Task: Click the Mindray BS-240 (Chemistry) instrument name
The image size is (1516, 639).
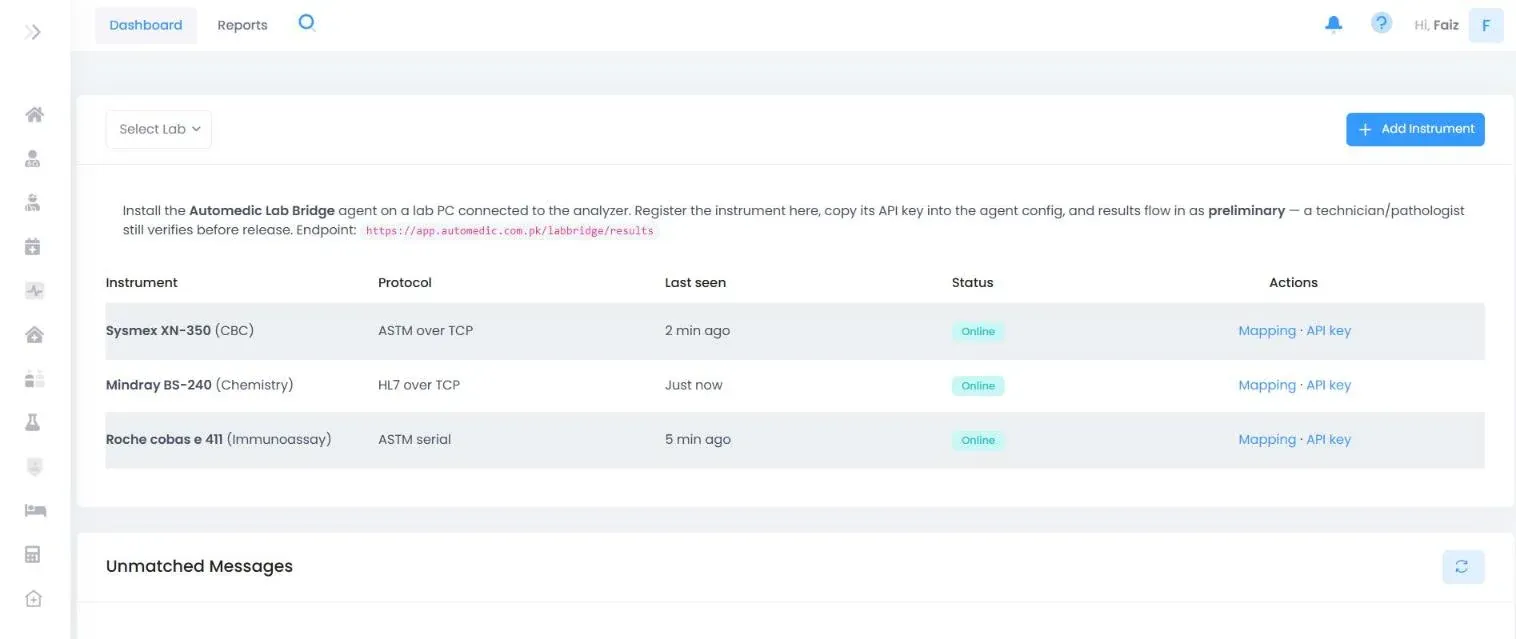Action: point(200,385)
